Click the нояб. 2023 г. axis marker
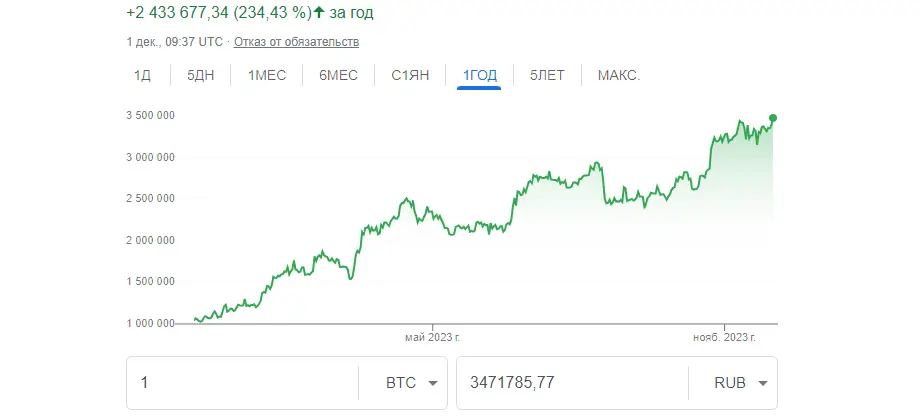 tap(724, 338)
